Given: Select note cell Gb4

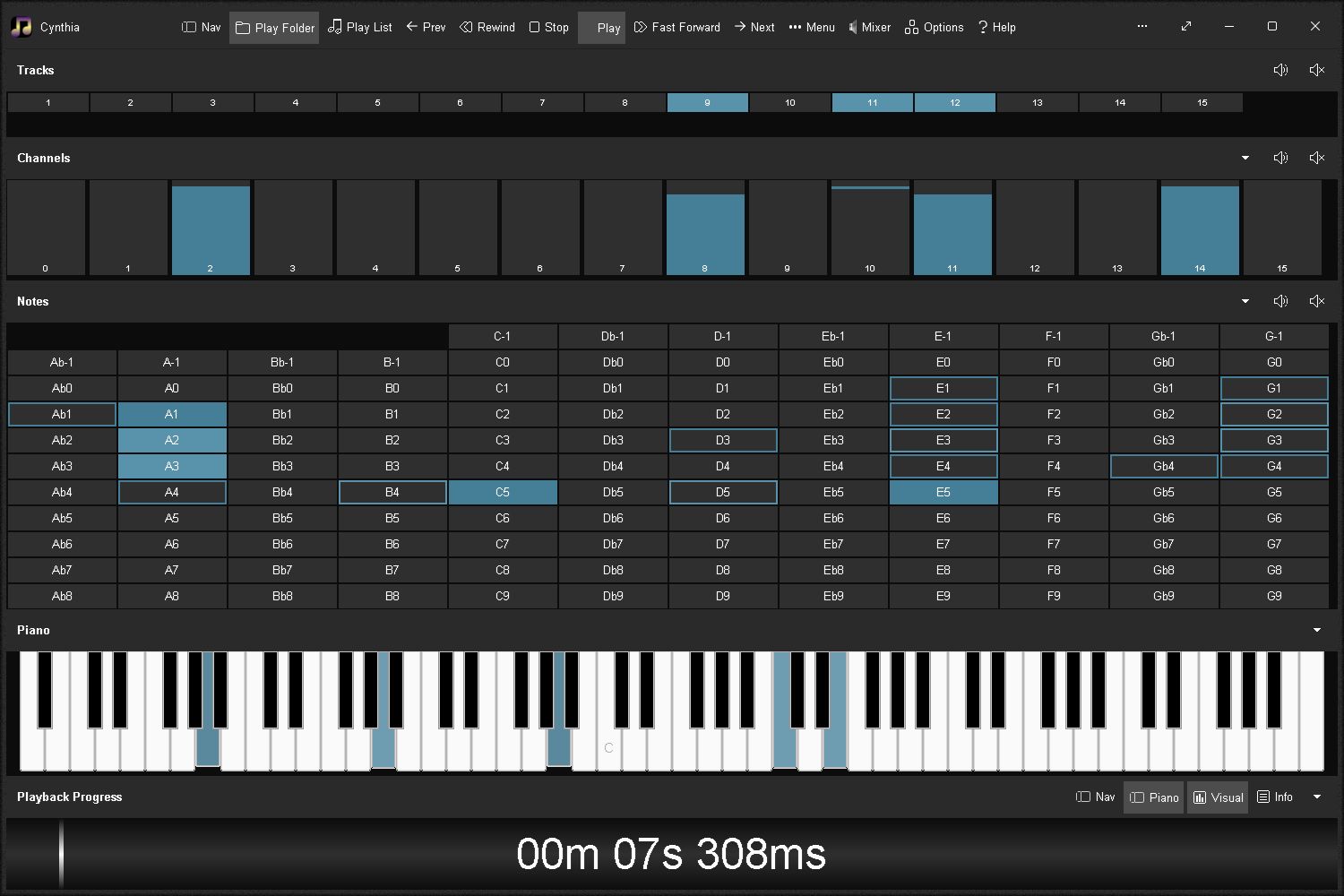Looking at the screenshot, I should (1164, 466).
